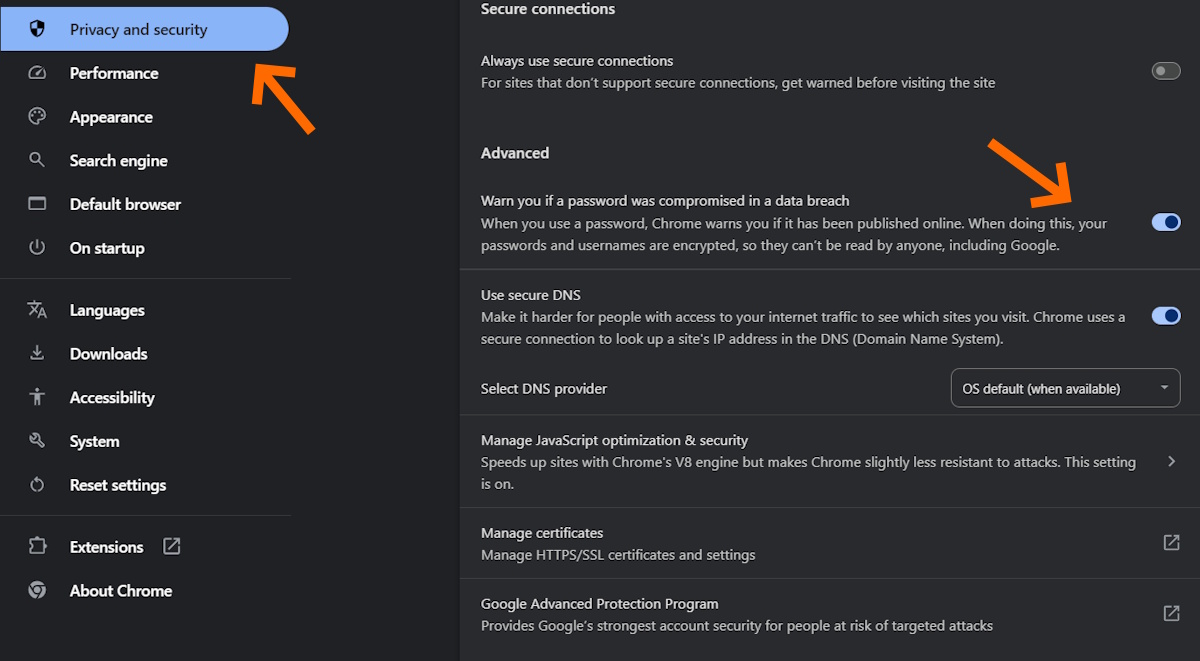Disable the Use secure DNS toggle
The width and height of the screenshot is (1200, 661).
coord(1166,315)
